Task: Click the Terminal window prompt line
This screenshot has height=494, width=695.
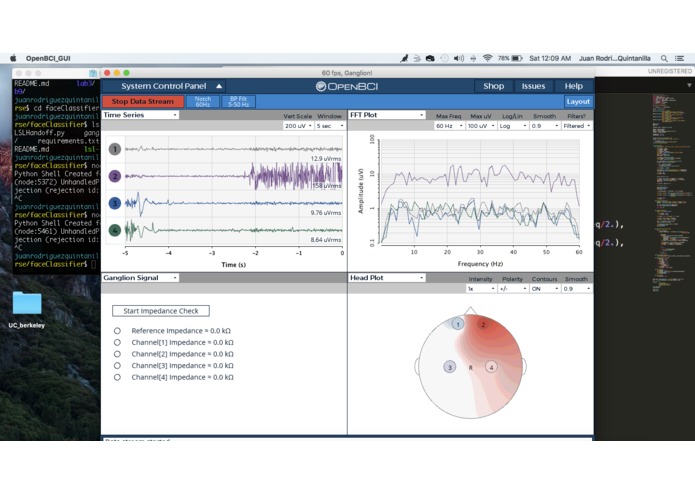Action: point(55,264)
